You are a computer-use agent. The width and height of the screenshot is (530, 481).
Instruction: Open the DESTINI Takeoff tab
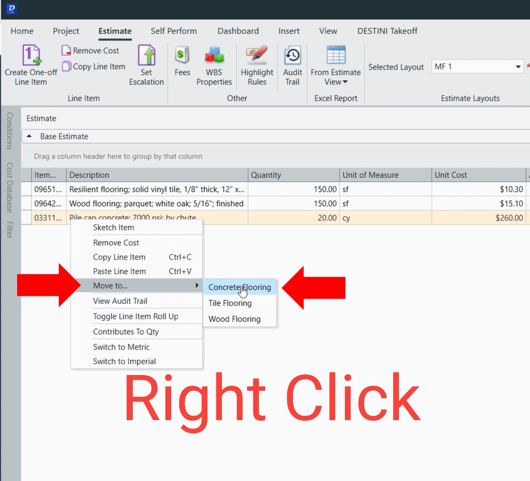coord(387,31)
